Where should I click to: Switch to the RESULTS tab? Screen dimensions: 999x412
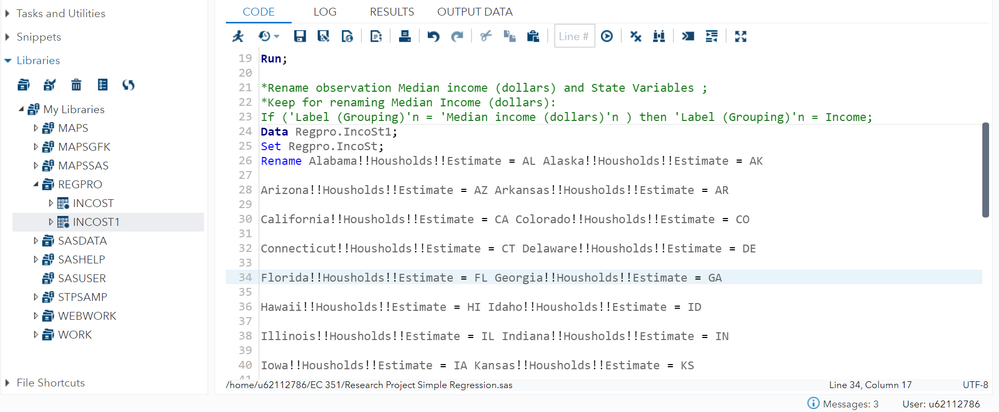coord(392,11)
